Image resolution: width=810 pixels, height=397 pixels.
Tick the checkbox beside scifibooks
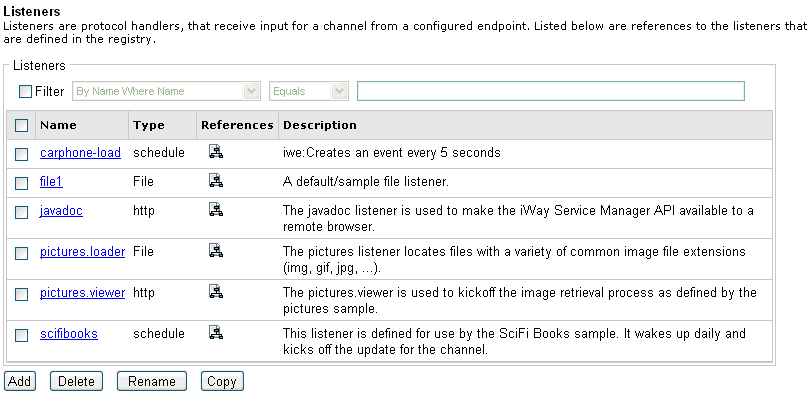(21, 336)
